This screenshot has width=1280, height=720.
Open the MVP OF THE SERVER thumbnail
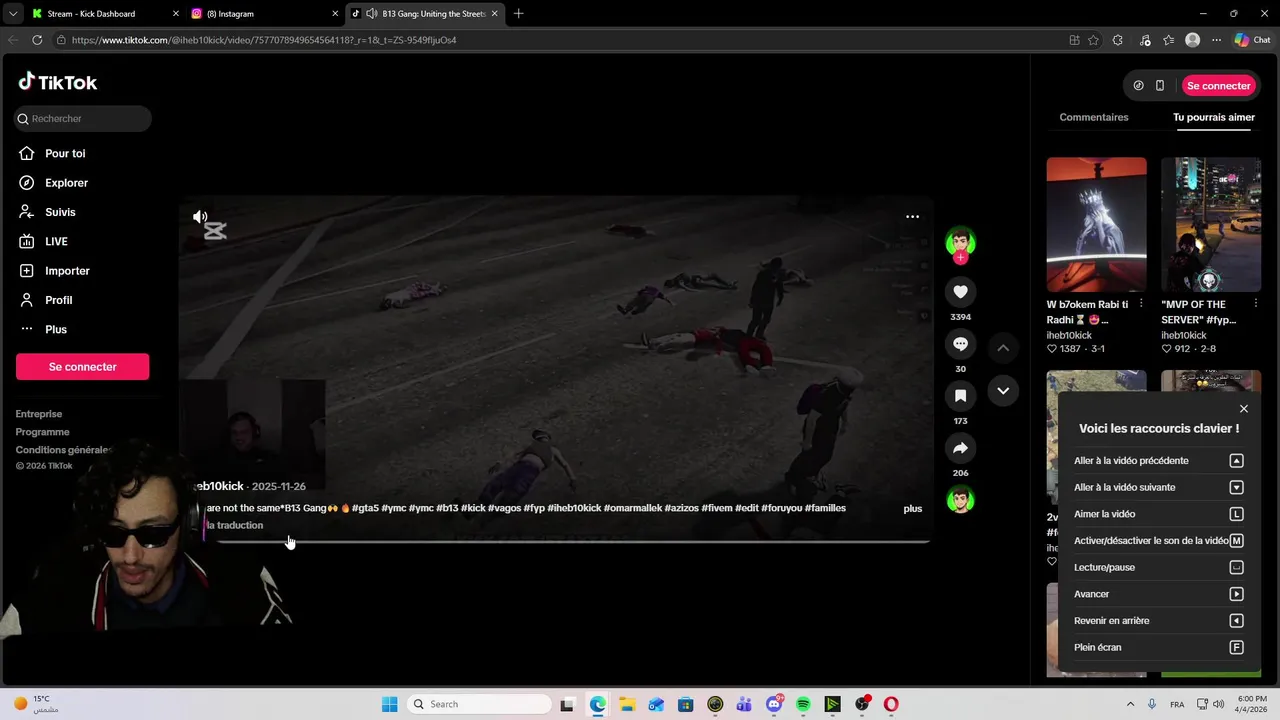click(1211, 224)
